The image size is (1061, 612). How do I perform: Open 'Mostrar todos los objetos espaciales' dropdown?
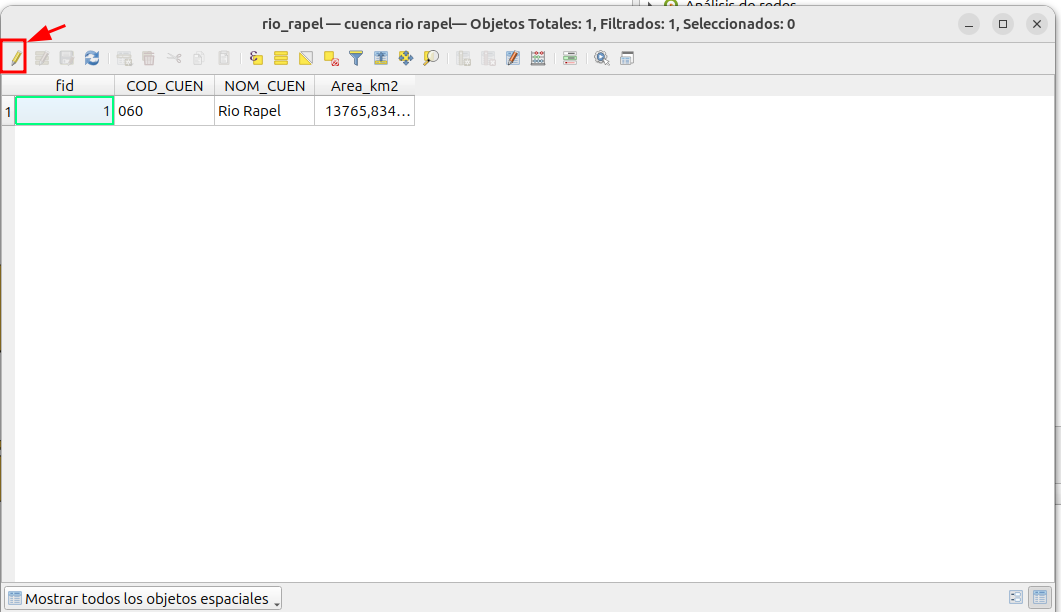pyautogui.click(x=144, y=598)
